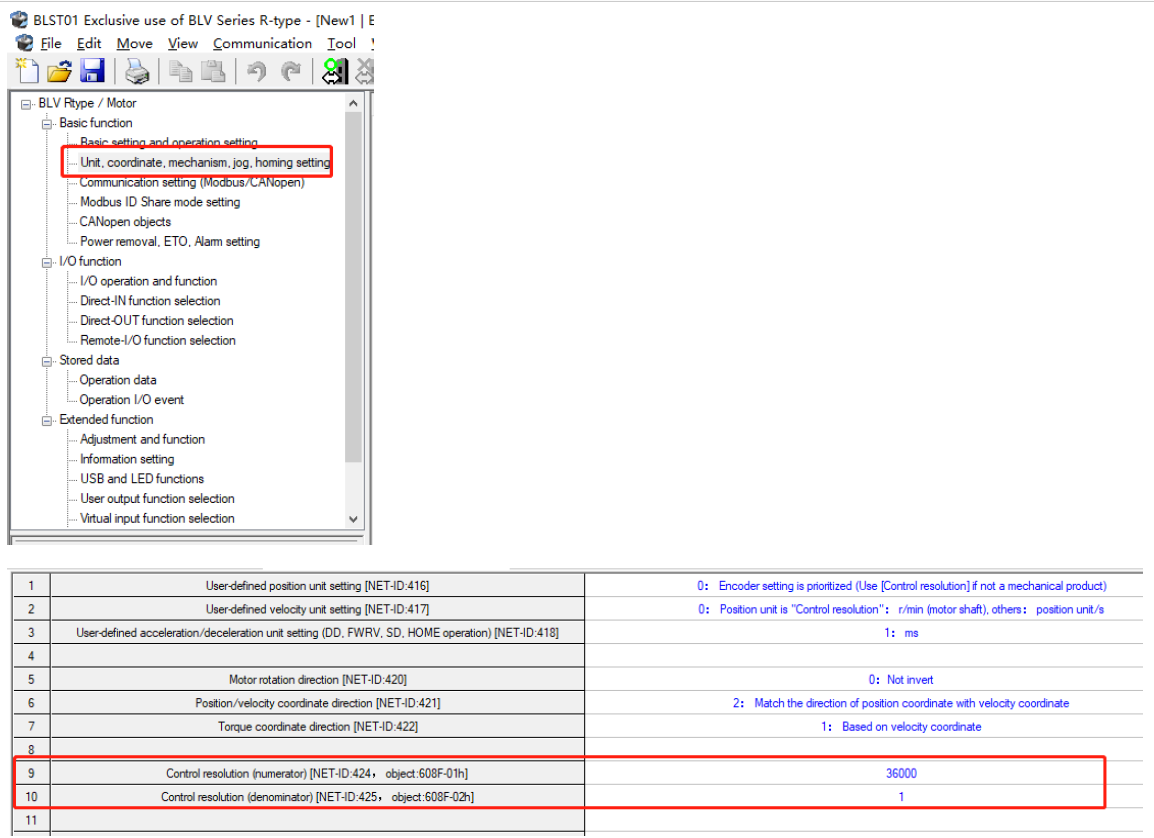Viewport: 1154px width, 838px height.
Task: Click the Open folder toolbar icon
Action: point(60,71)
